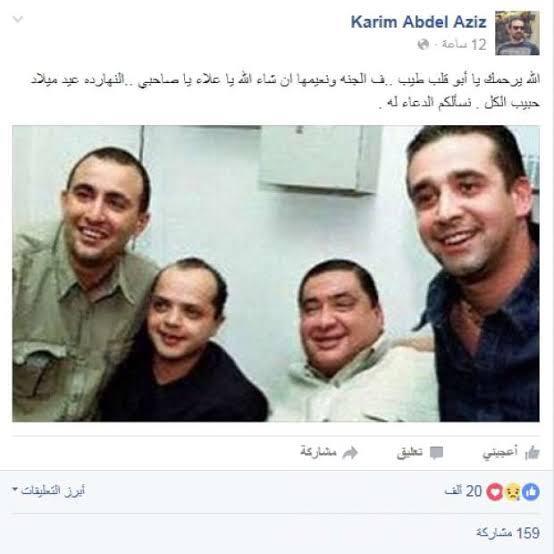Image resolution: width=554 pixels, height=554 pixels.
Task: Click the small arrow beside أبرز التعليقات
Action: (x=15, y=490)
